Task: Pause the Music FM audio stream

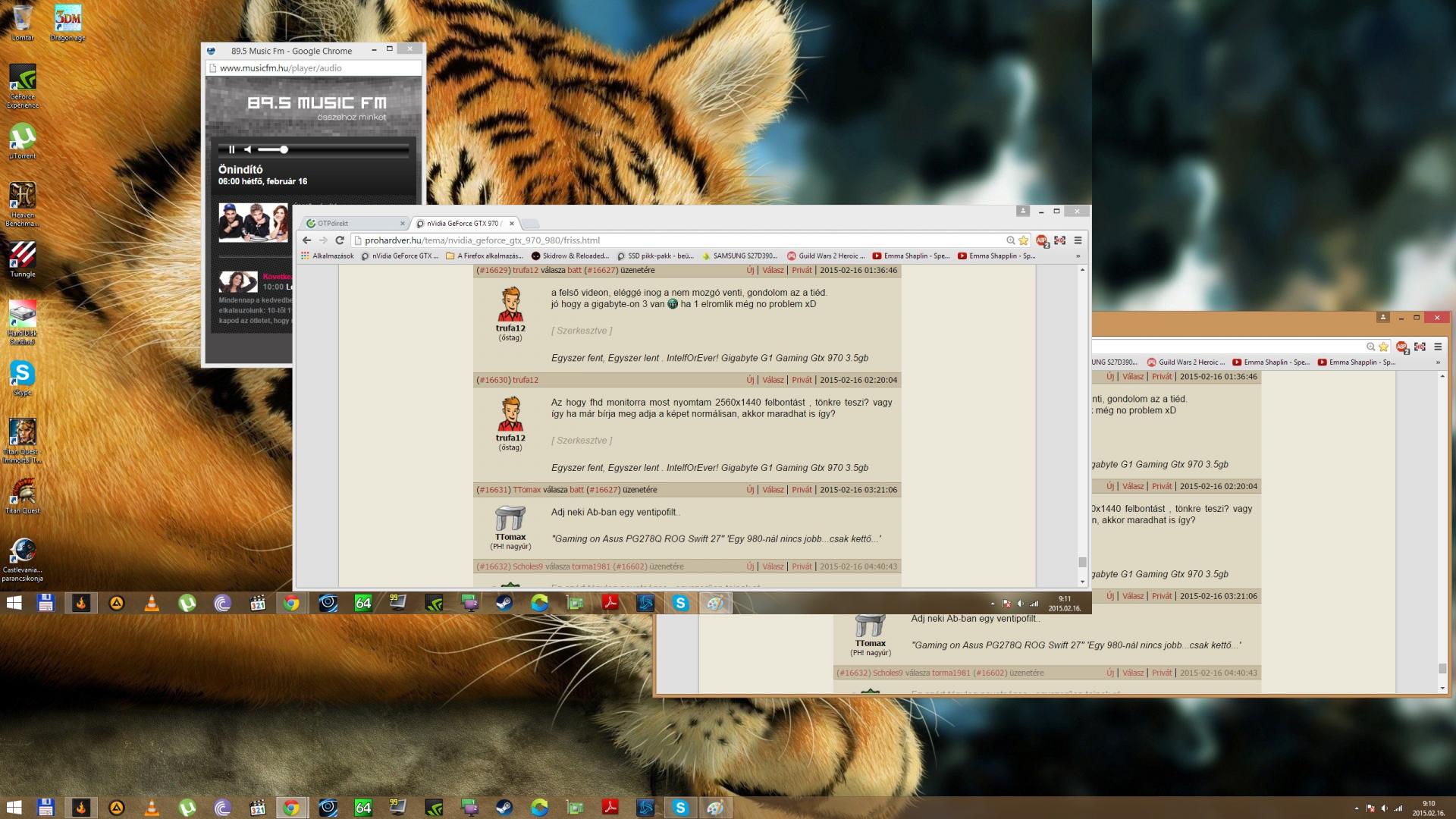Action: pos(232,149)
